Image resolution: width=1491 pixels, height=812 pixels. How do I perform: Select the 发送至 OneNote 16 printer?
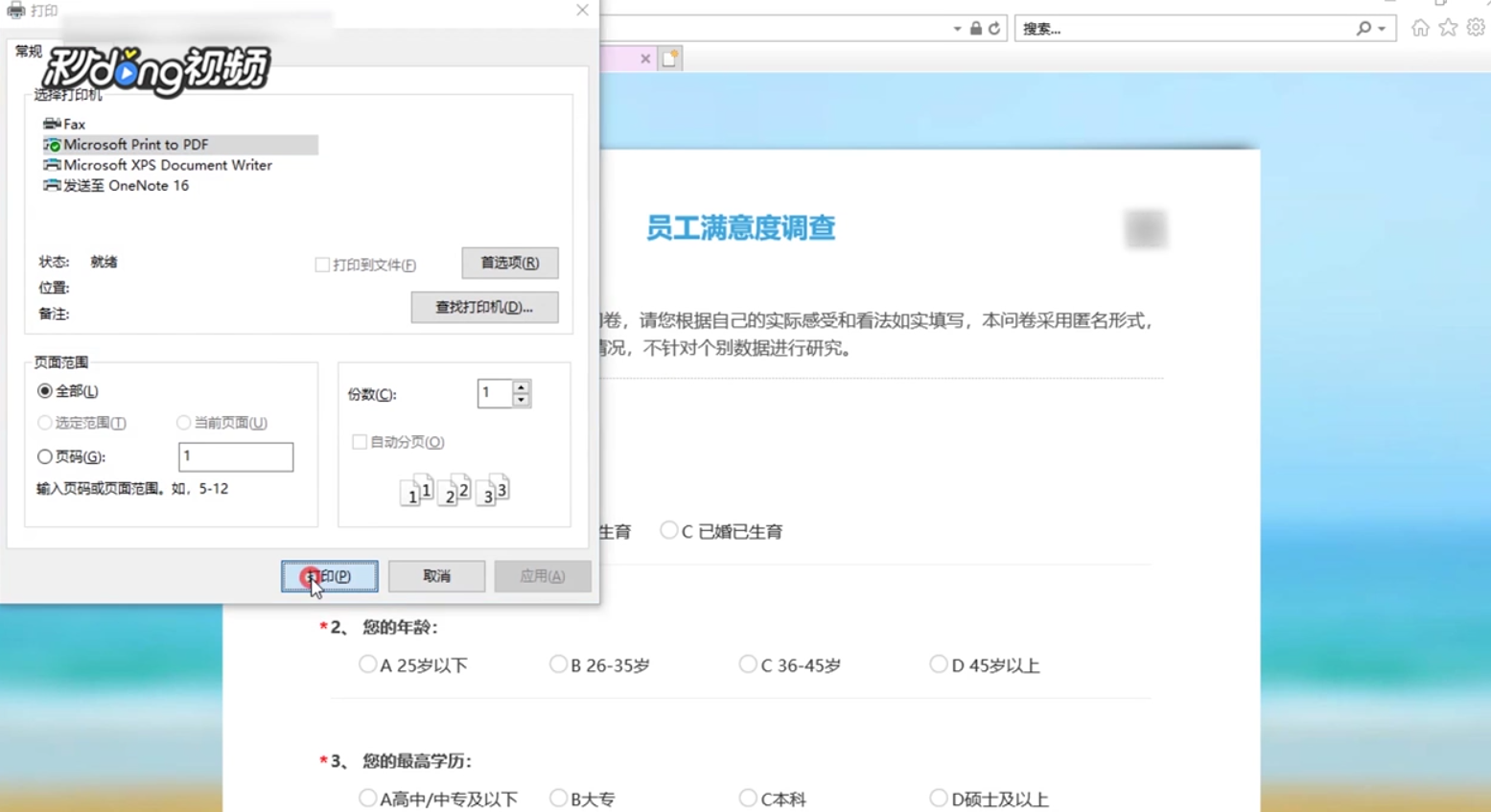tap(125, 185)
